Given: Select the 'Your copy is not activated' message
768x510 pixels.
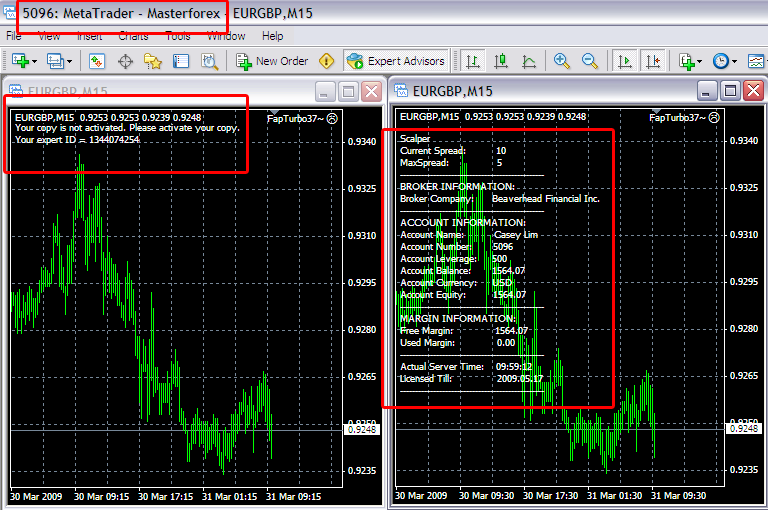Looking at the screenshot, I should coord(127,128).
